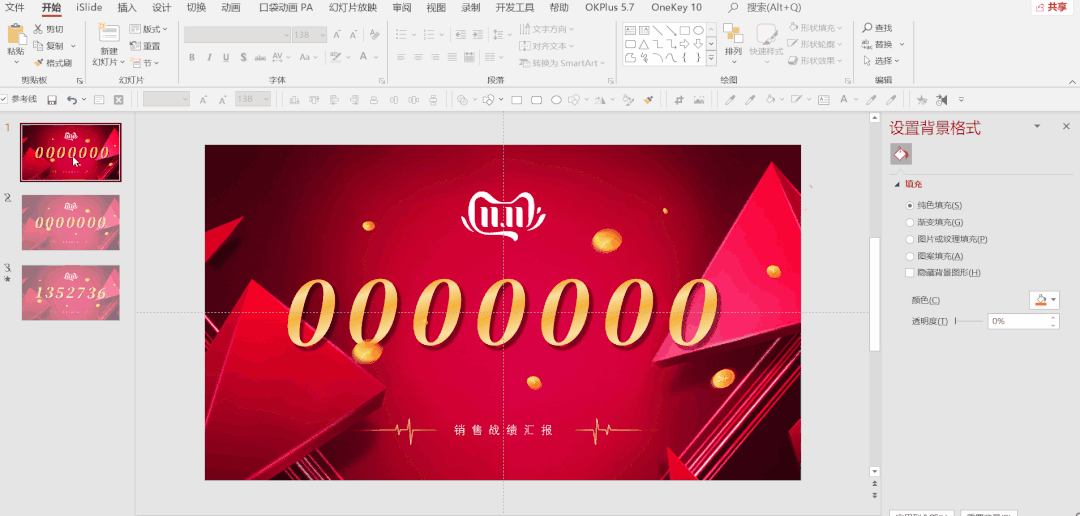This screenshot has width=1080, height=516.
Task: Open the Layout (版式) dropdown
Action: (x=149, y=29)
